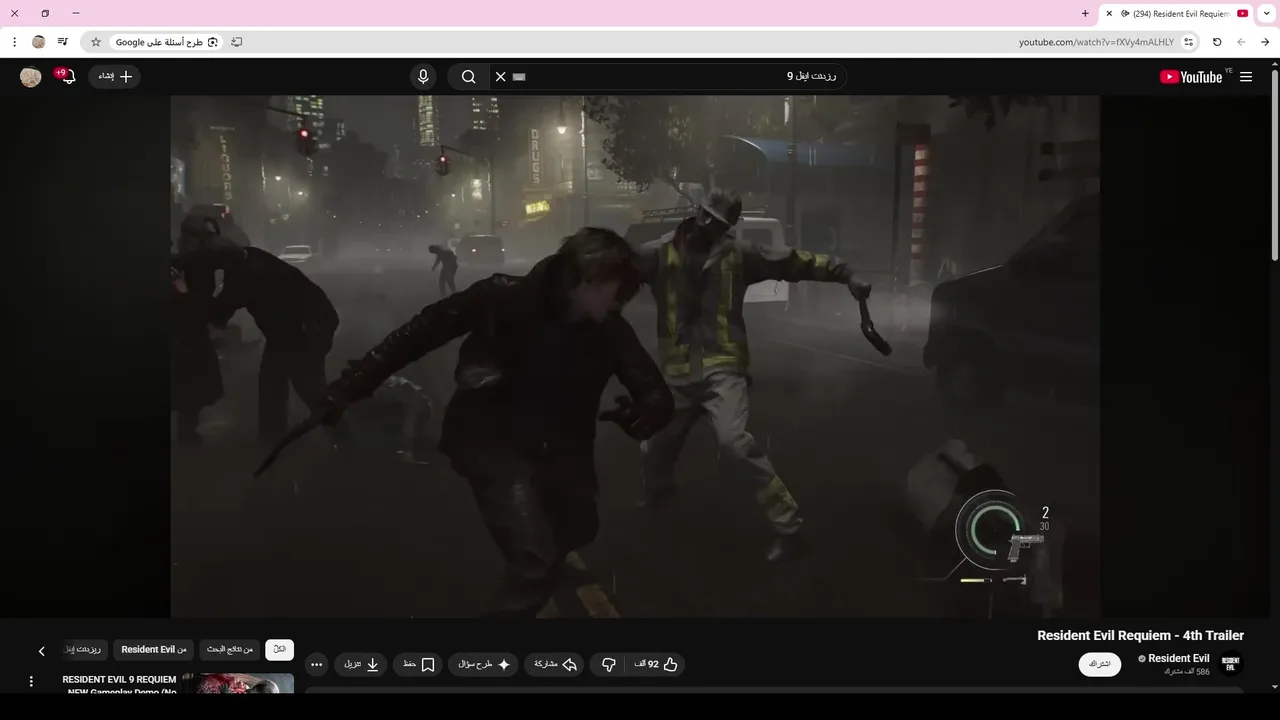This screenshot has height=720, width=1280.
Task: Open a new browser tab
Action: coord(1085,13)
